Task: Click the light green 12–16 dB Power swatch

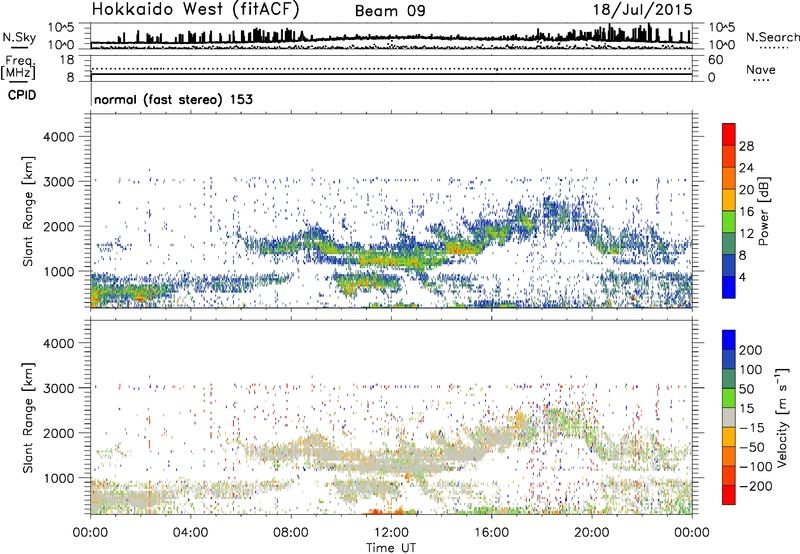Action: [729, 221]
